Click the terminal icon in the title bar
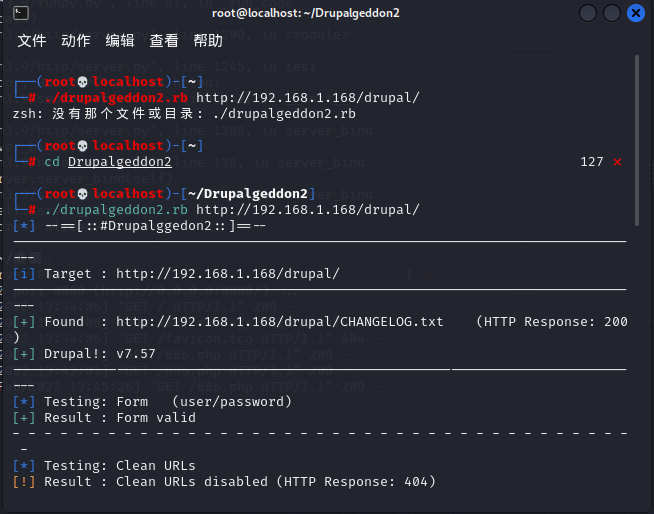The image size is (654, 514). pyautogui.click(x=21, y=13)
